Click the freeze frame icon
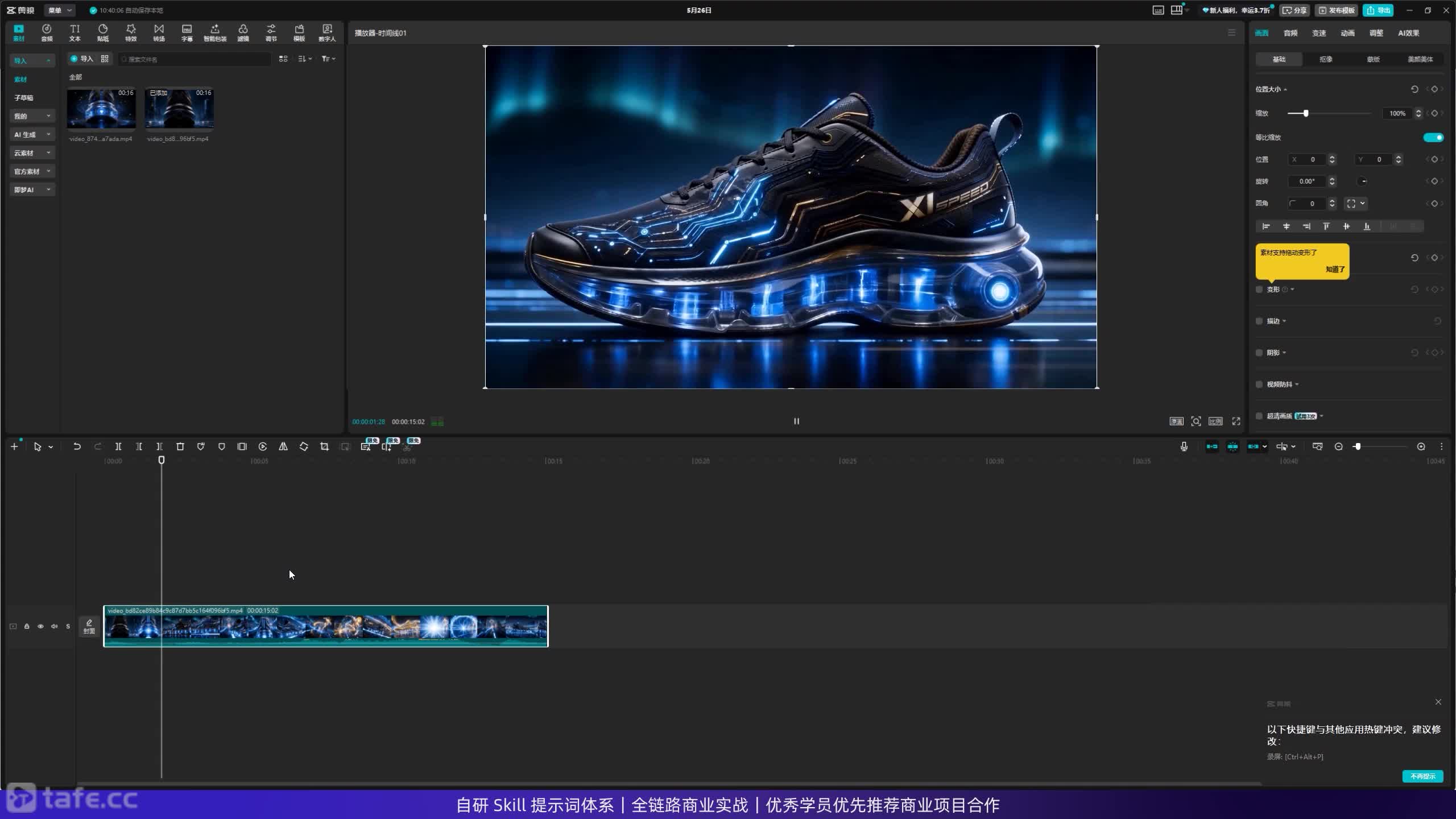1456x819 pixels. pos(242,446)
